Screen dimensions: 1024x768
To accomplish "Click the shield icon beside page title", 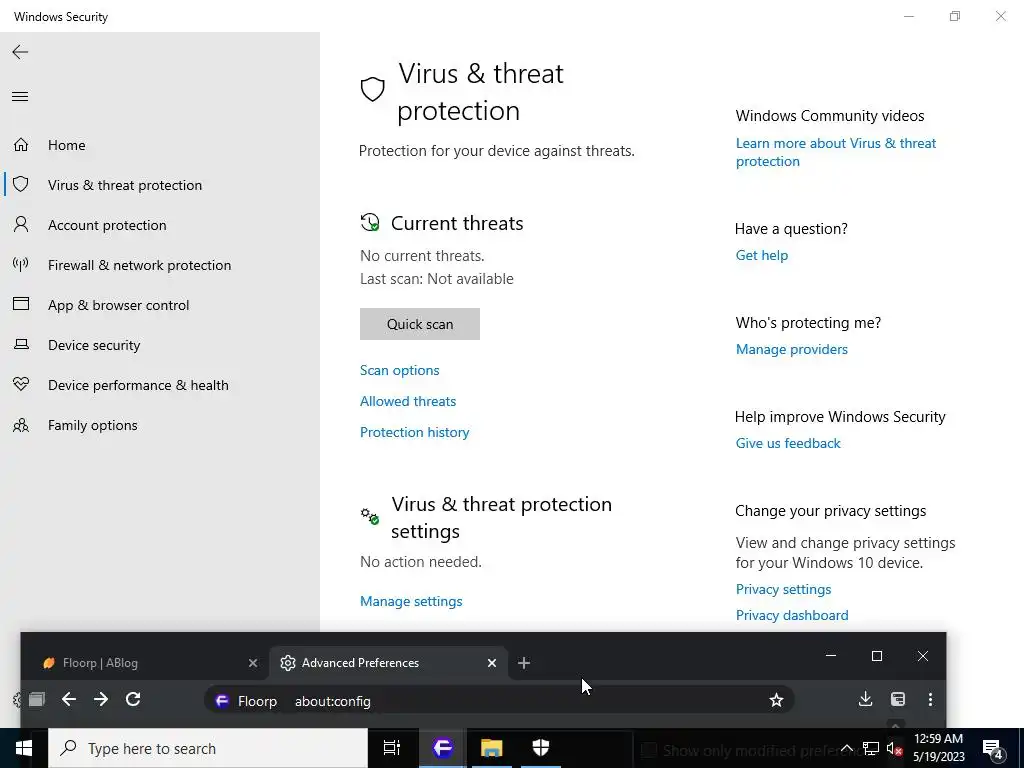I will pyautogui.click(x=372, y=89).
